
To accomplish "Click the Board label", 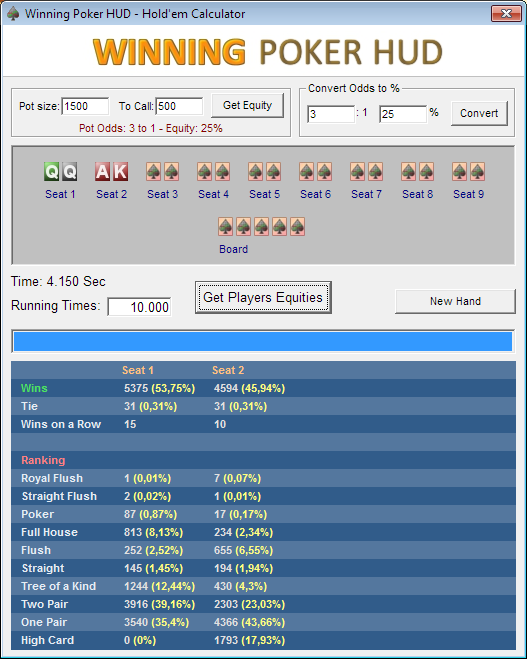I will click(233, 249).
